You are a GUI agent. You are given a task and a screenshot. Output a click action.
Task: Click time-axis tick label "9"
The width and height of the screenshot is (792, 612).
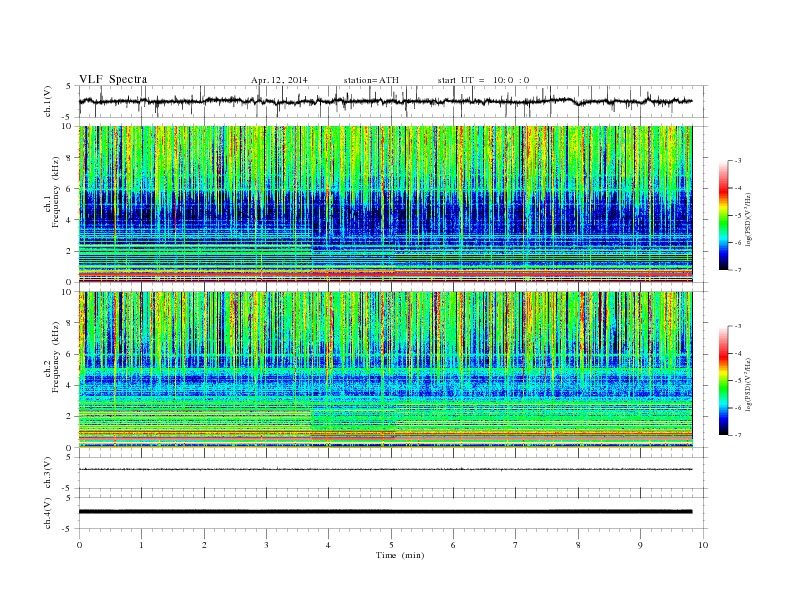pyautogui.click(x=640, y=545)
